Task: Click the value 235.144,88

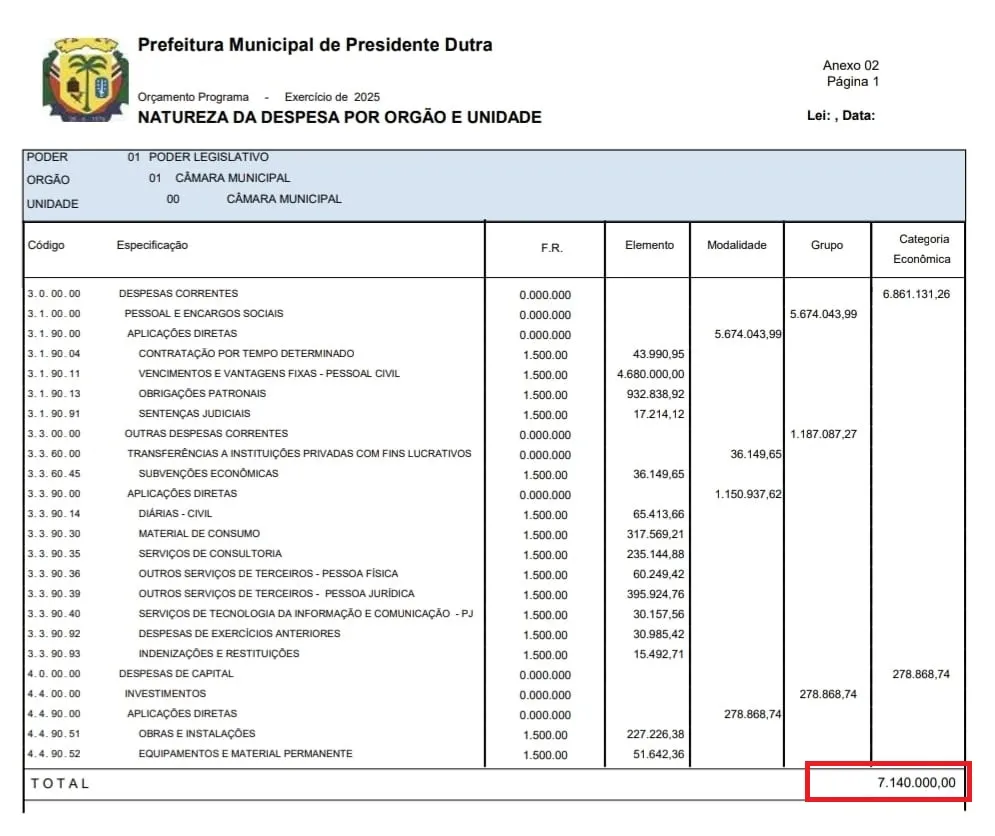Action: point(656,554)
